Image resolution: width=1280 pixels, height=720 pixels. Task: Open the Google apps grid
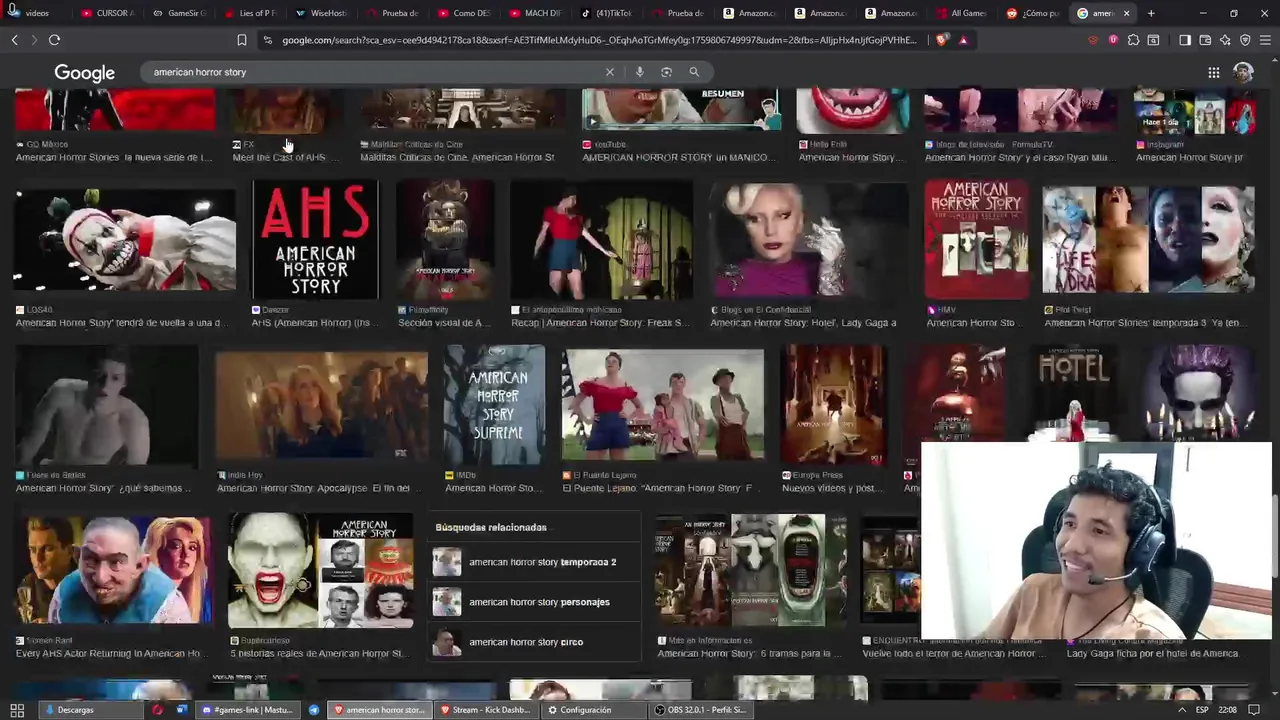pyautogui.click(x=1213, y=72)
